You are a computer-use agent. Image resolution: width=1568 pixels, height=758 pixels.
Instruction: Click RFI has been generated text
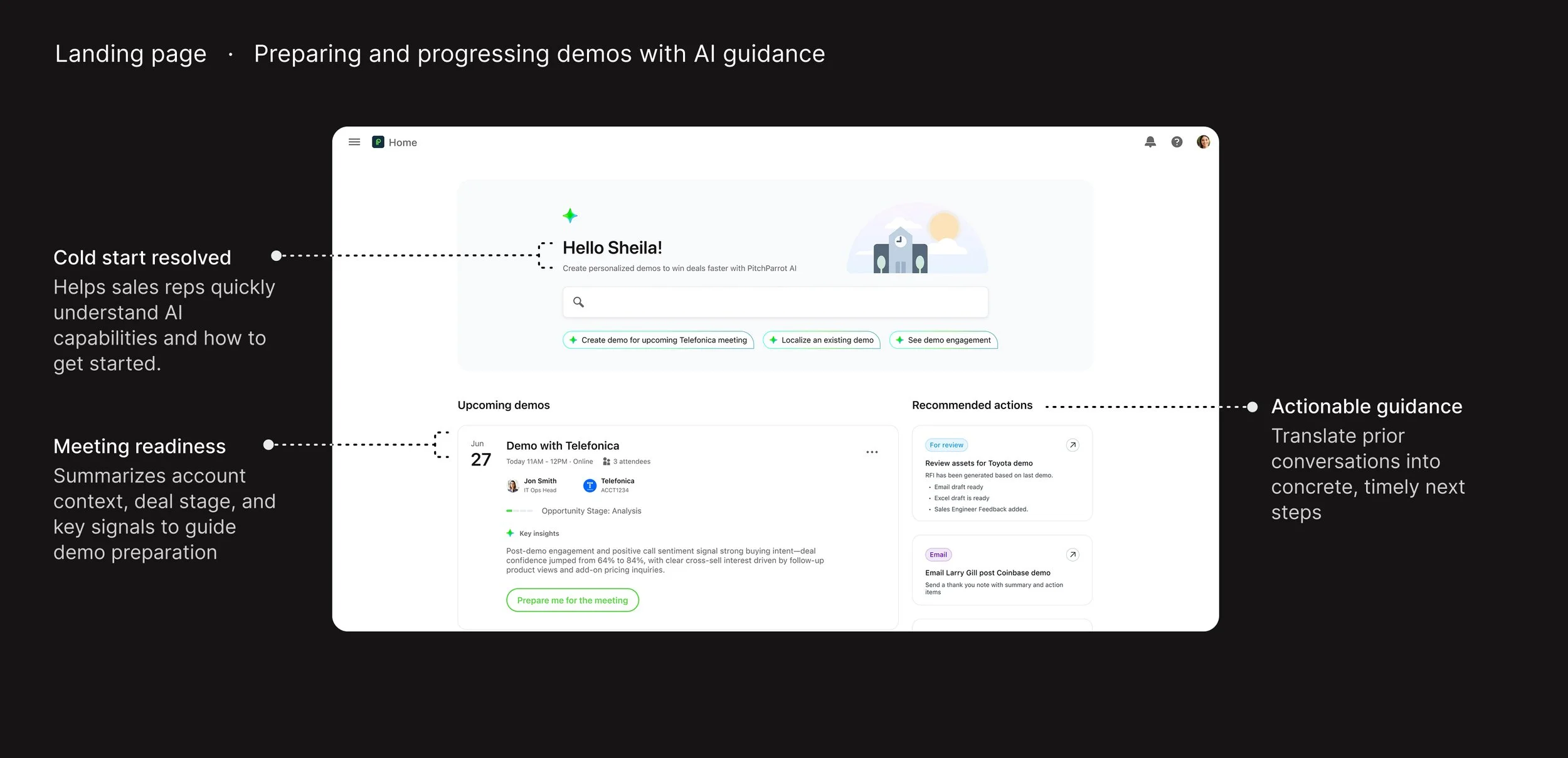pos(989,476)
